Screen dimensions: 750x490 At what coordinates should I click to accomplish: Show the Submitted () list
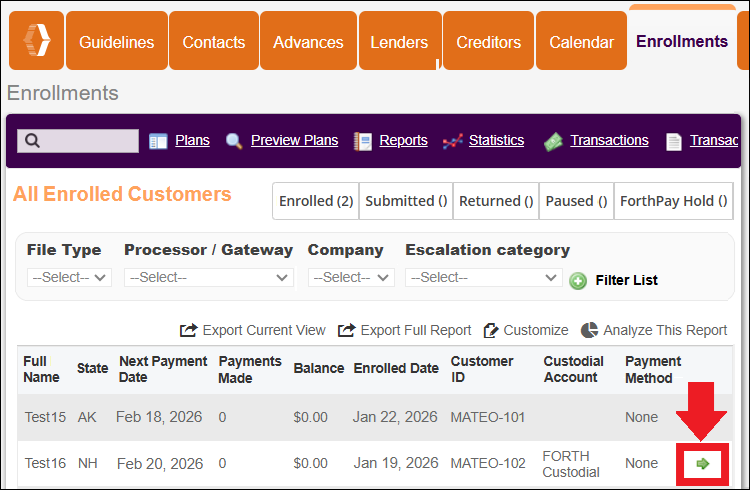[x=406, y=201]
